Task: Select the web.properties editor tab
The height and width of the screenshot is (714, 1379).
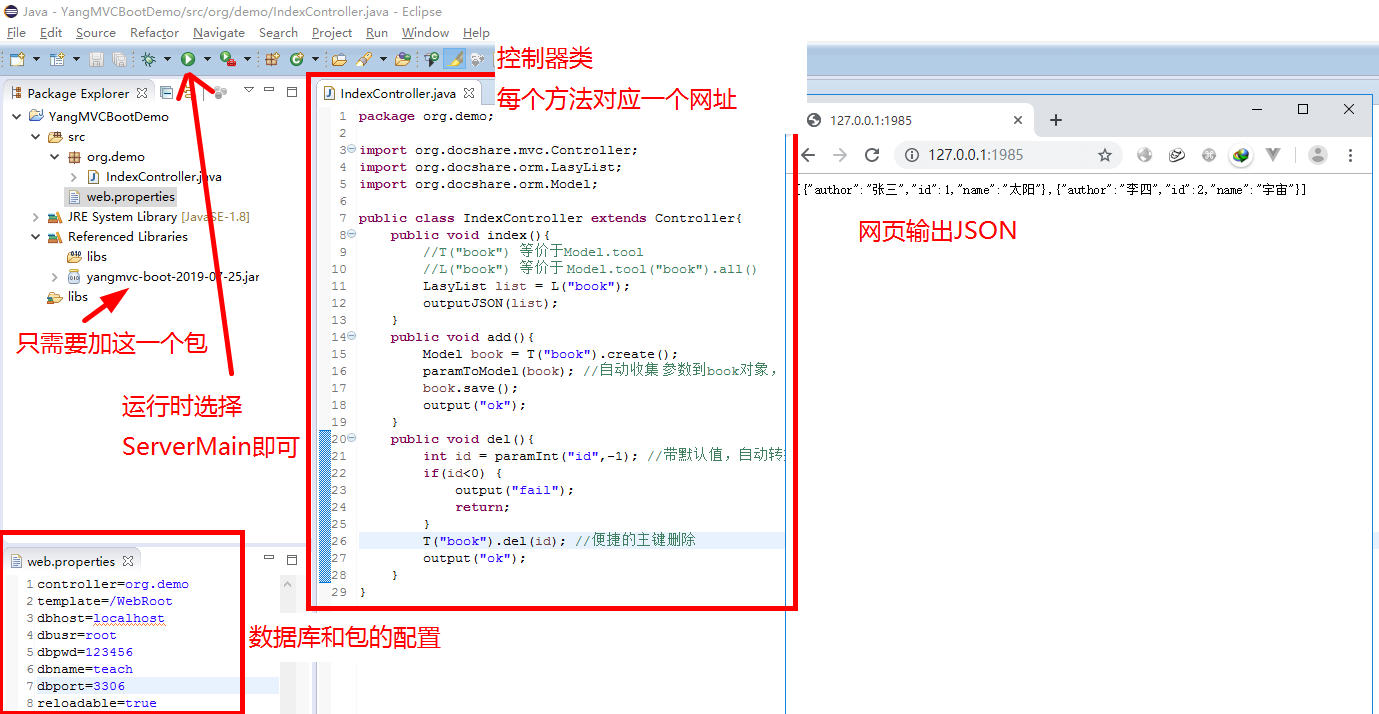Action: (71, 561)
